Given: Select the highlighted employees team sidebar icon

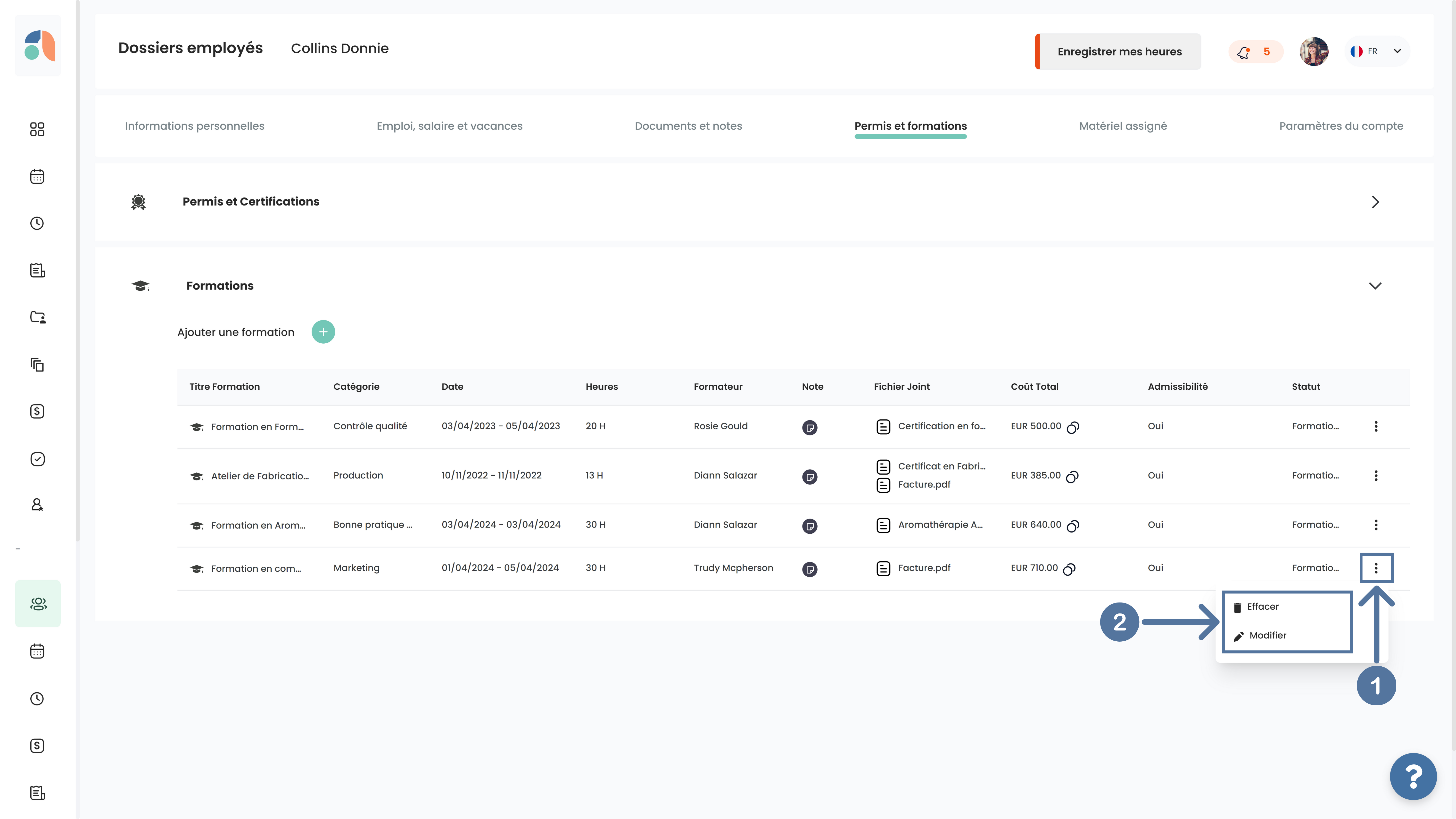Looking at the screenshot, I should (38, 604).
